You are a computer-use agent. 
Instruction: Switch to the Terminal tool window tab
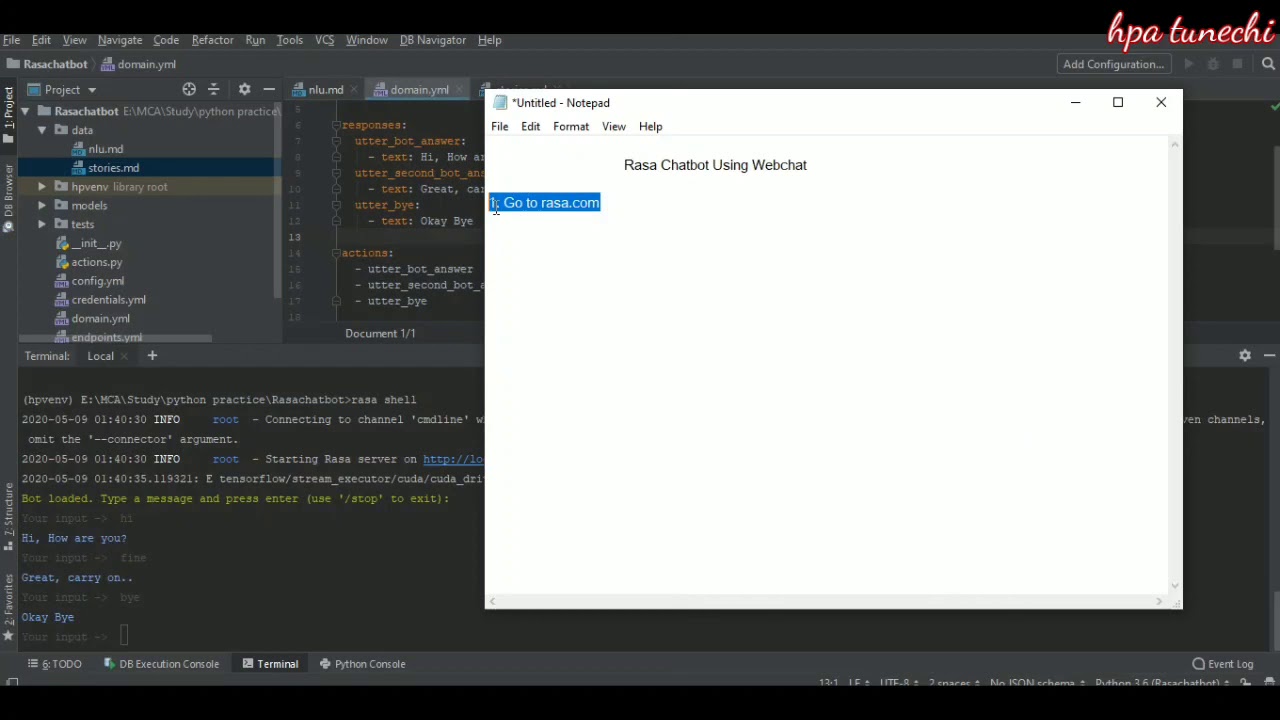click(270, 664)
